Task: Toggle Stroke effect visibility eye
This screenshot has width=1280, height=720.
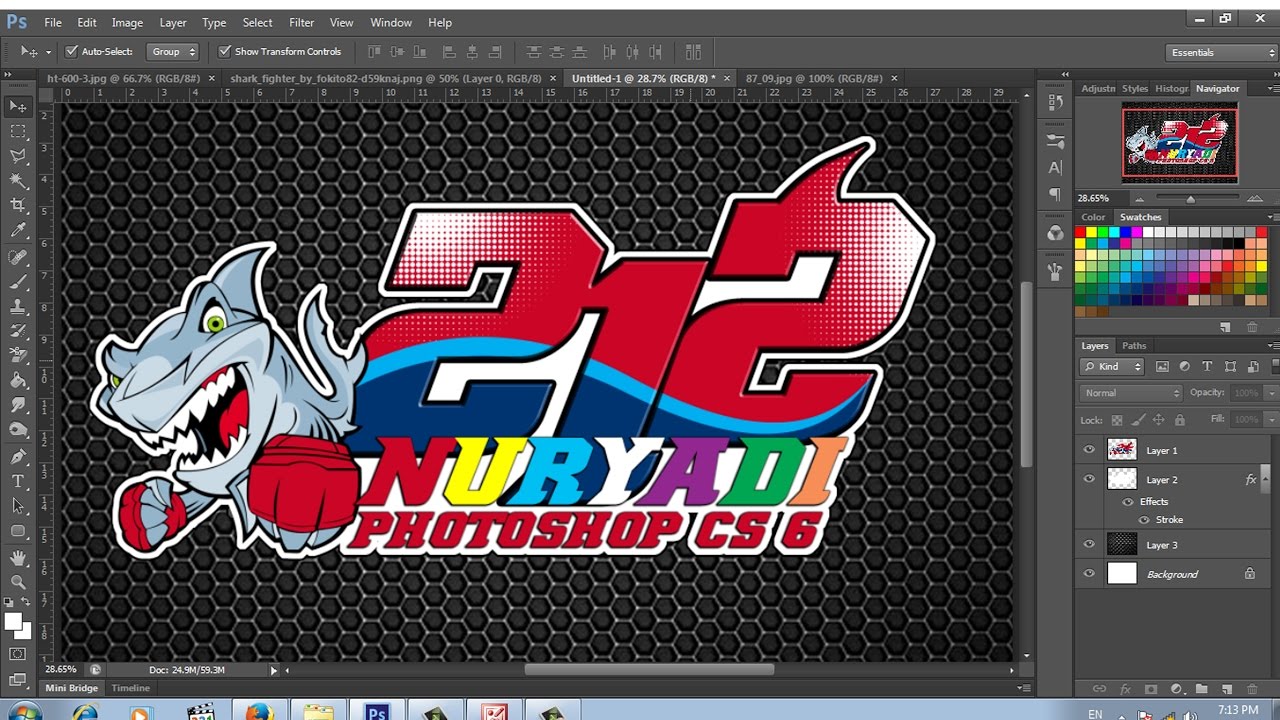Action: [1144, 520]
